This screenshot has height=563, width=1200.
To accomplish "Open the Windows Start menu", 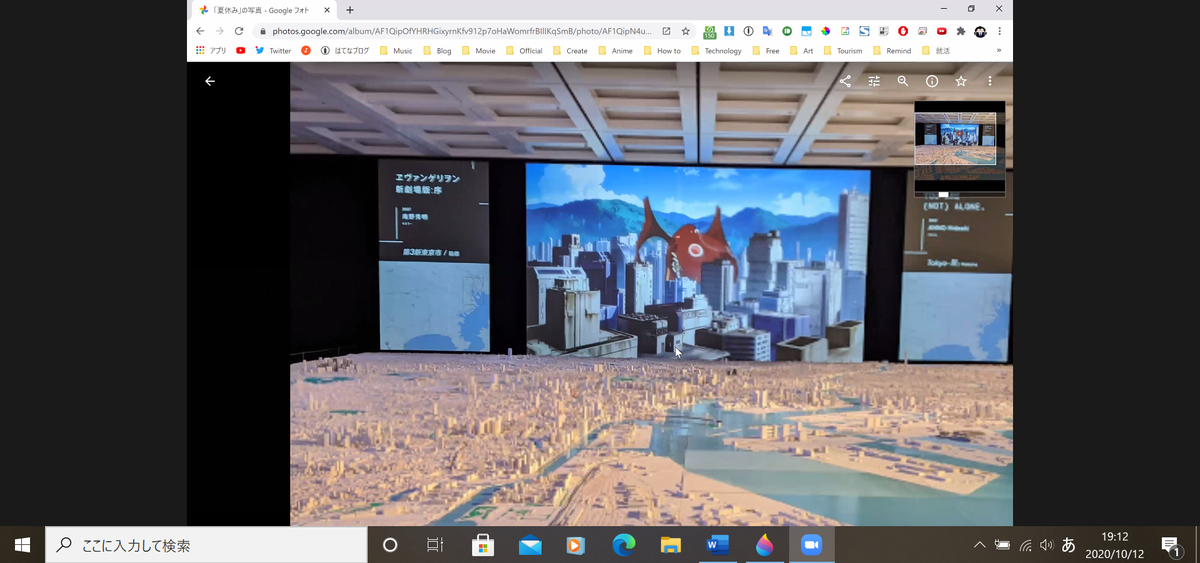I will pyautogui.click(x=22, y=545).
